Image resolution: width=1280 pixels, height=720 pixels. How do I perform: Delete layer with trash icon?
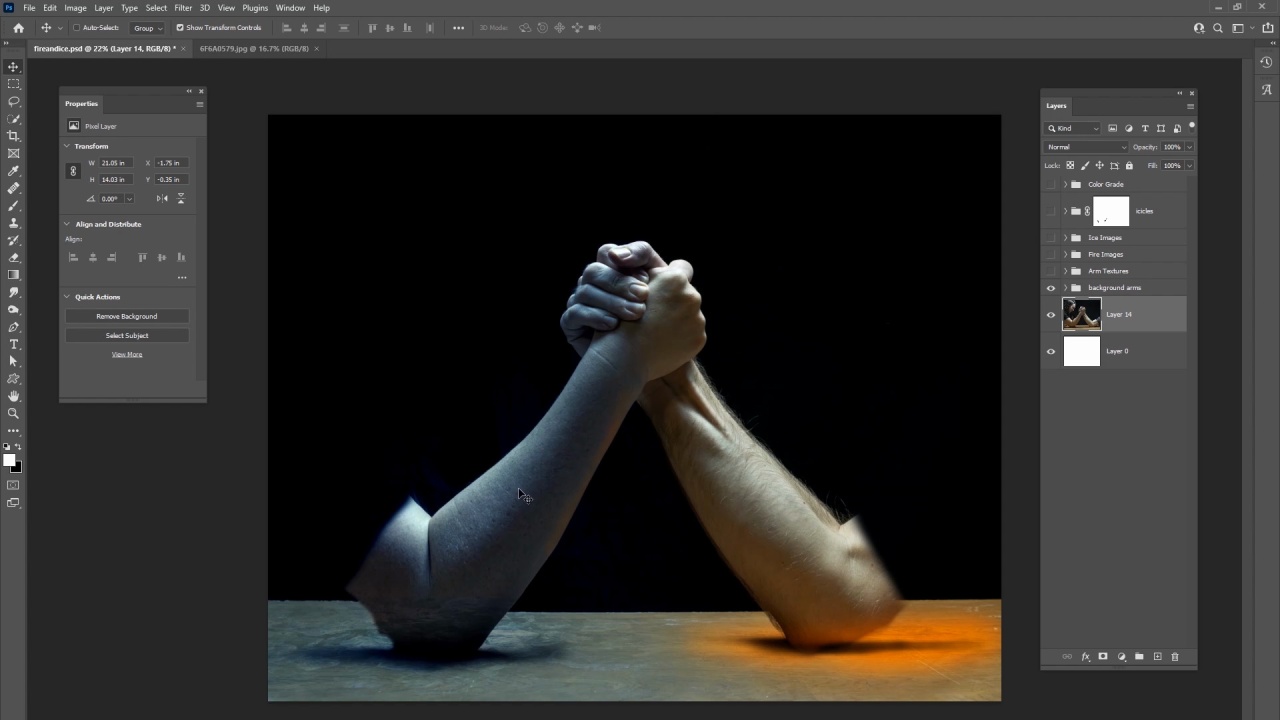(1175, 657)
